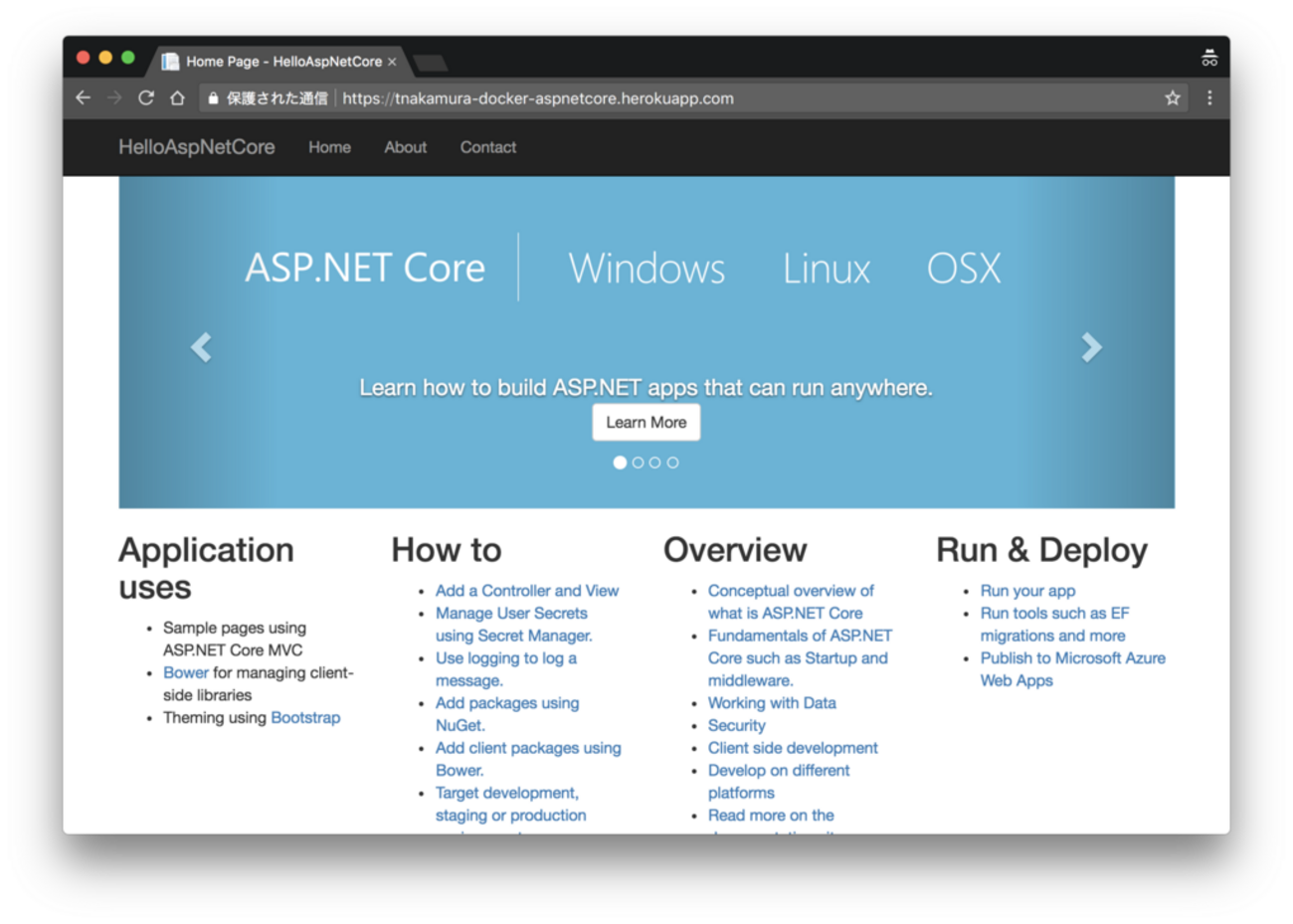Show previous carousel slide with left chevron
The width and height of the screenshot is (1293, 924).
pyautogui.click(x=201, y=347)
